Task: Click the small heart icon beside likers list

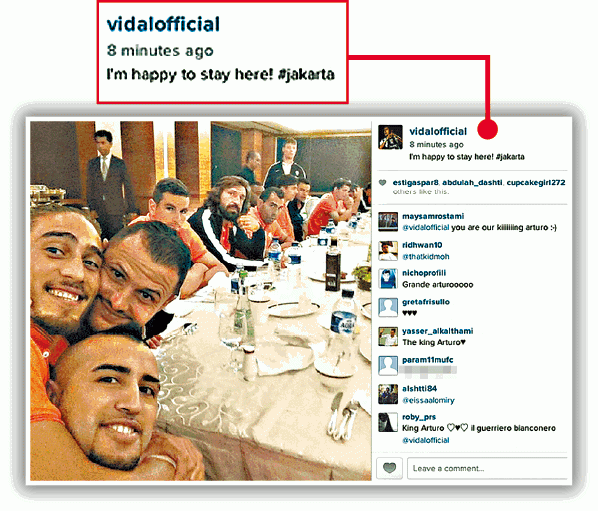Action: tap(383, 183)
